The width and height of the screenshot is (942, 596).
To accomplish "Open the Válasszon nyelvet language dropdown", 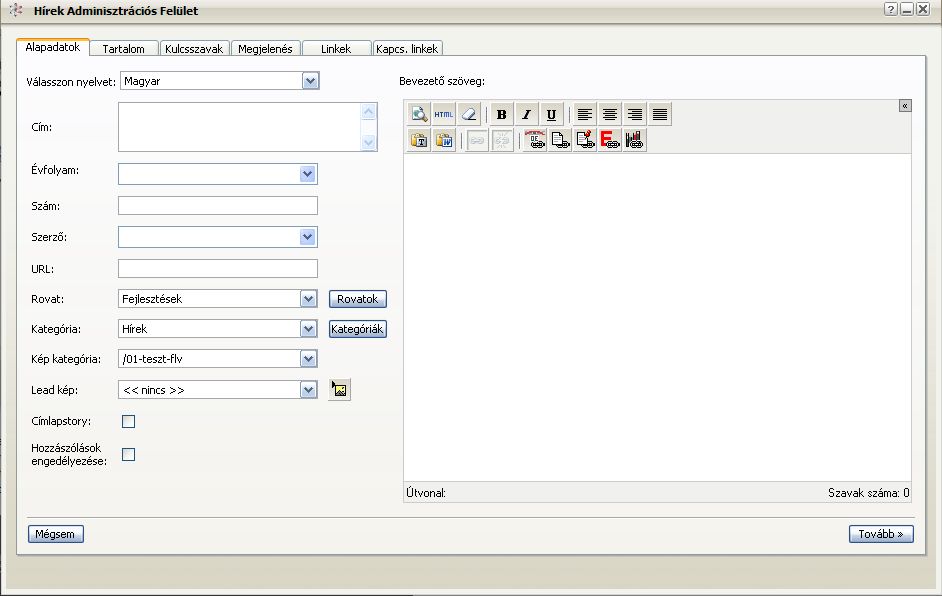I will click(x=310, y=81).
